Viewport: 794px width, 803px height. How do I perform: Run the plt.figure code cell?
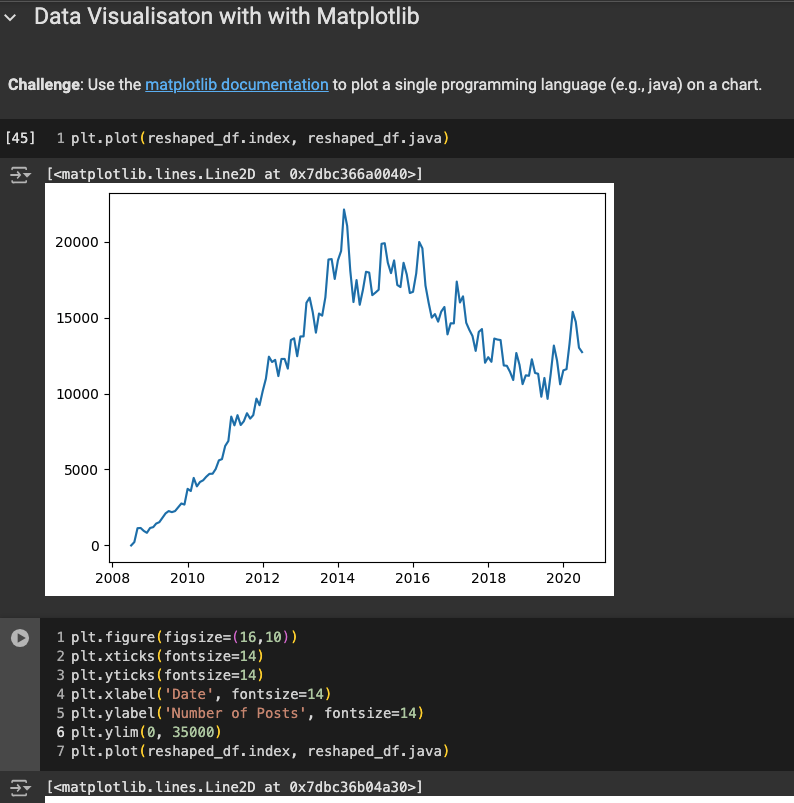(x=20, y=638)
